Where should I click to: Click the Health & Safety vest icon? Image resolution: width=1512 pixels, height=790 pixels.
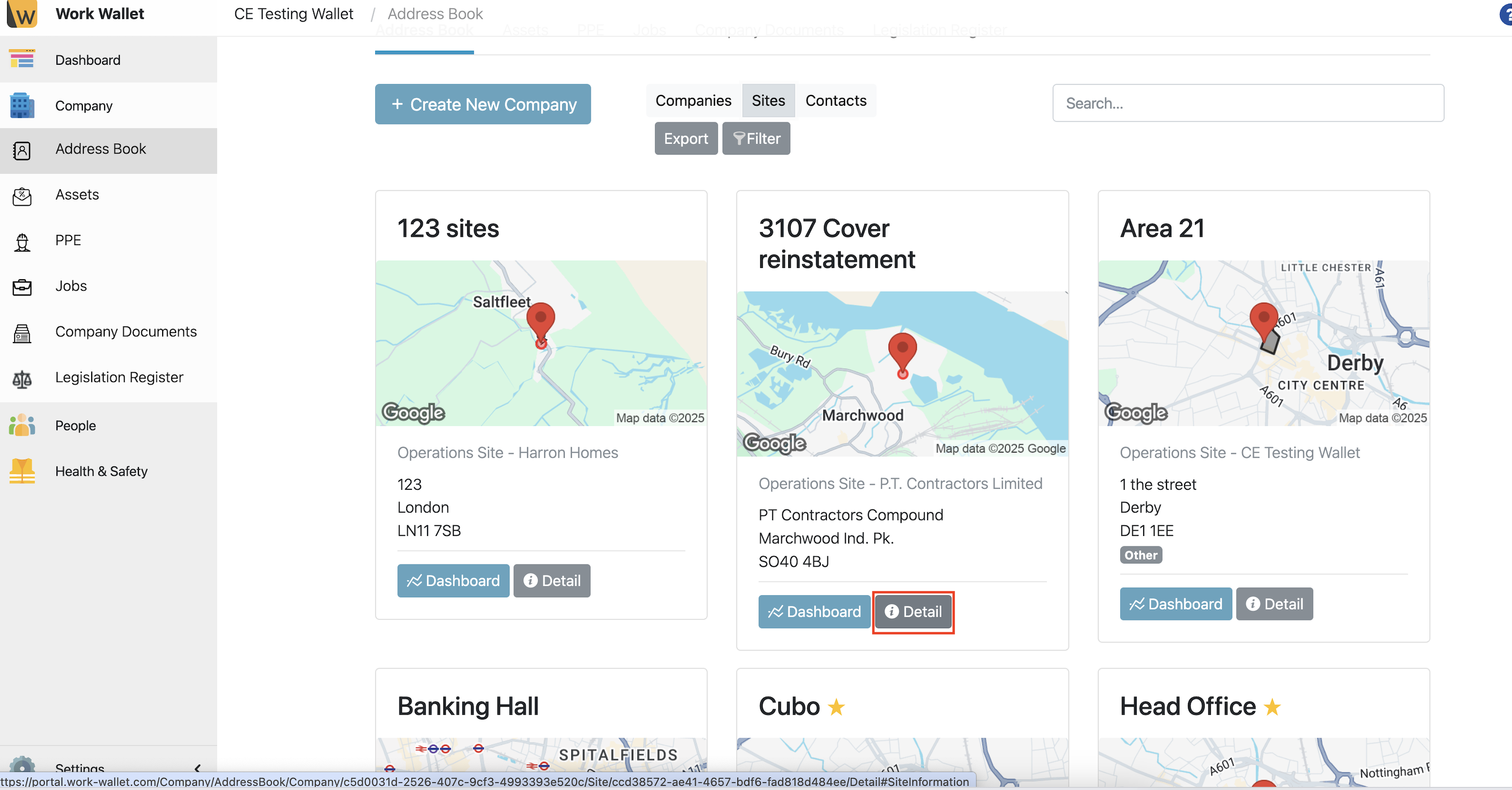click(x=22, y=471)
